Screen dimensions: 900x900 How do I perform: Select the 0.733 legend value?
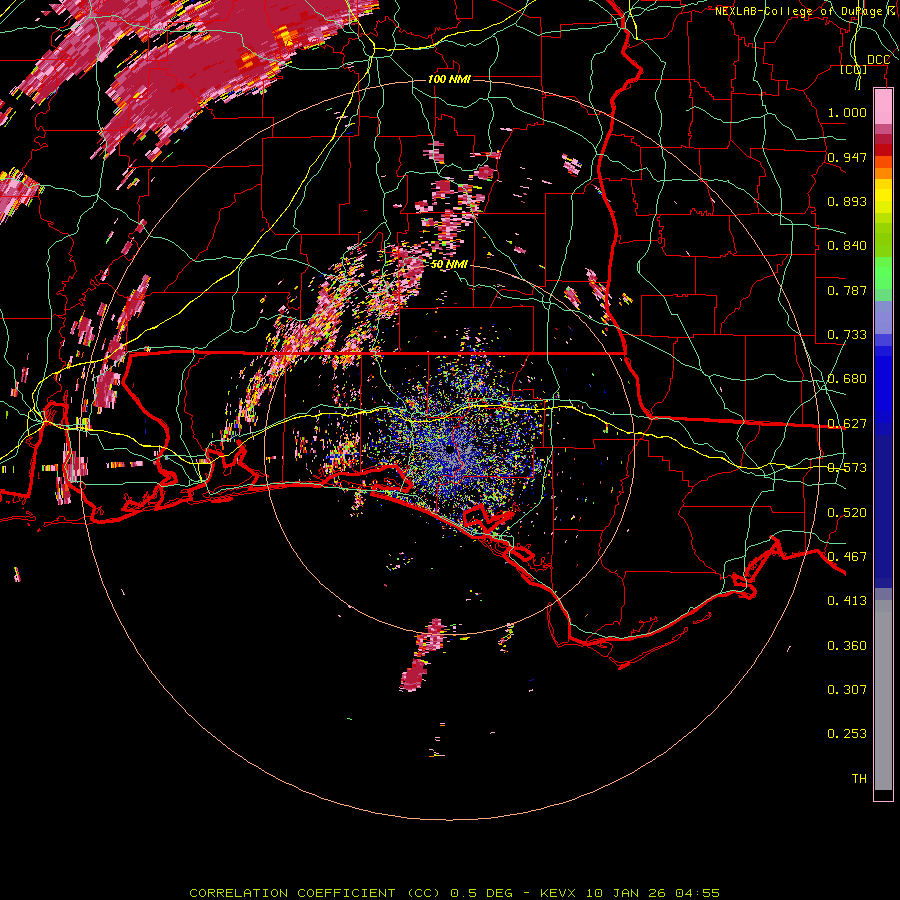point(847,335)
